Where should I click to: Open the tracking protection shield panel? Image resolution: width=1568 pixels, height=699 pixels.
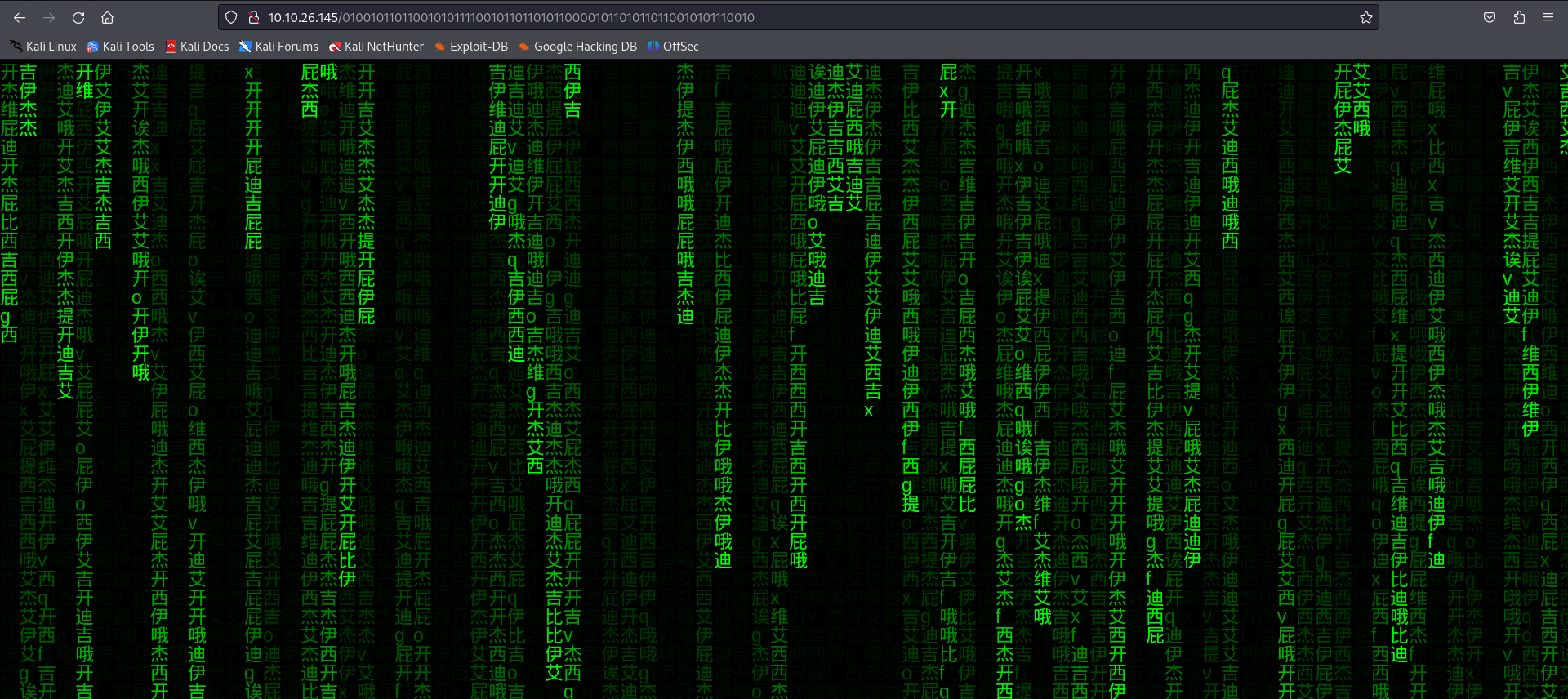tap(231, 17)
